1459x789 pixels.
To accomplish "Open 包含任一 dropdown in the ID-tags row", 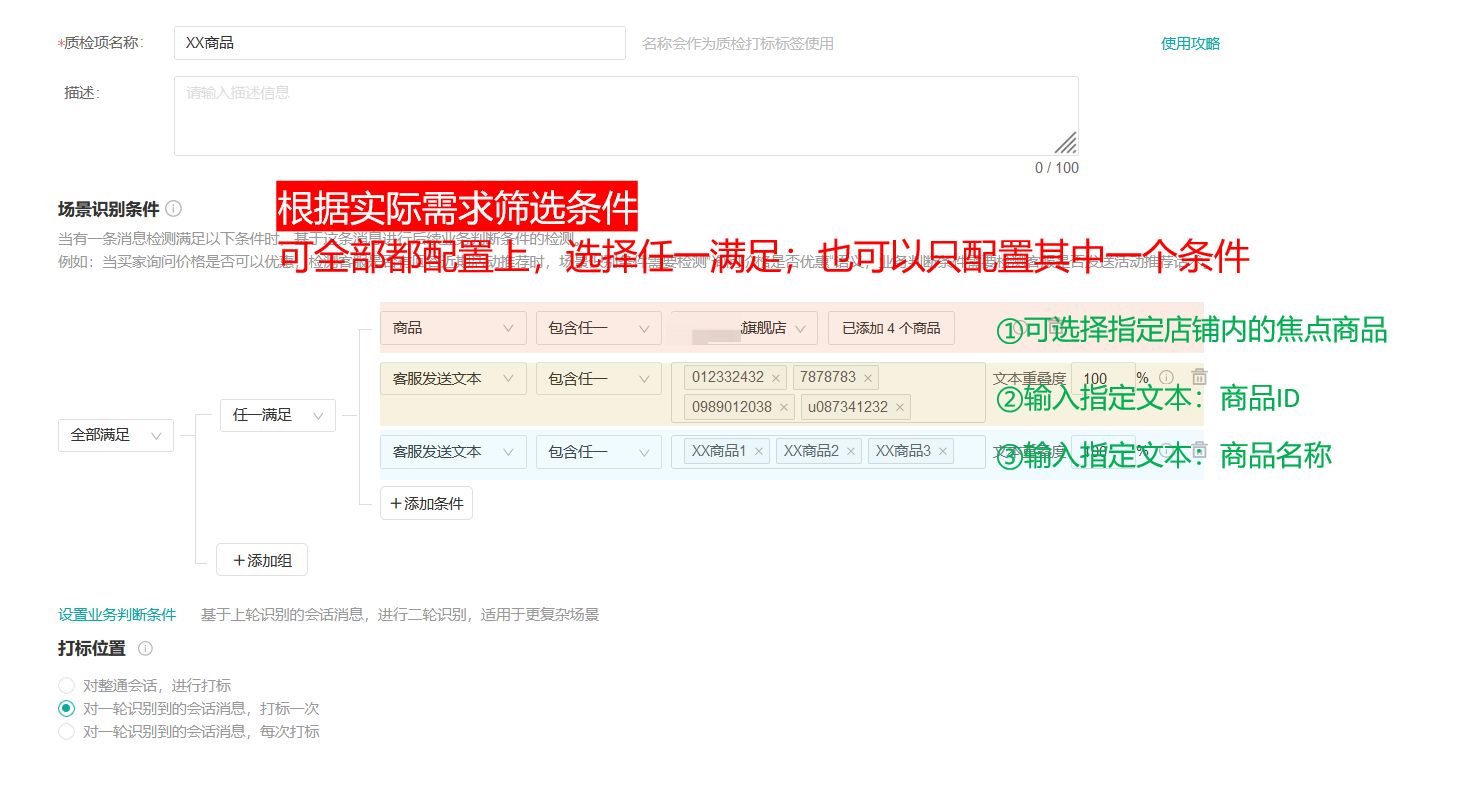I will [x=599, y=379].
